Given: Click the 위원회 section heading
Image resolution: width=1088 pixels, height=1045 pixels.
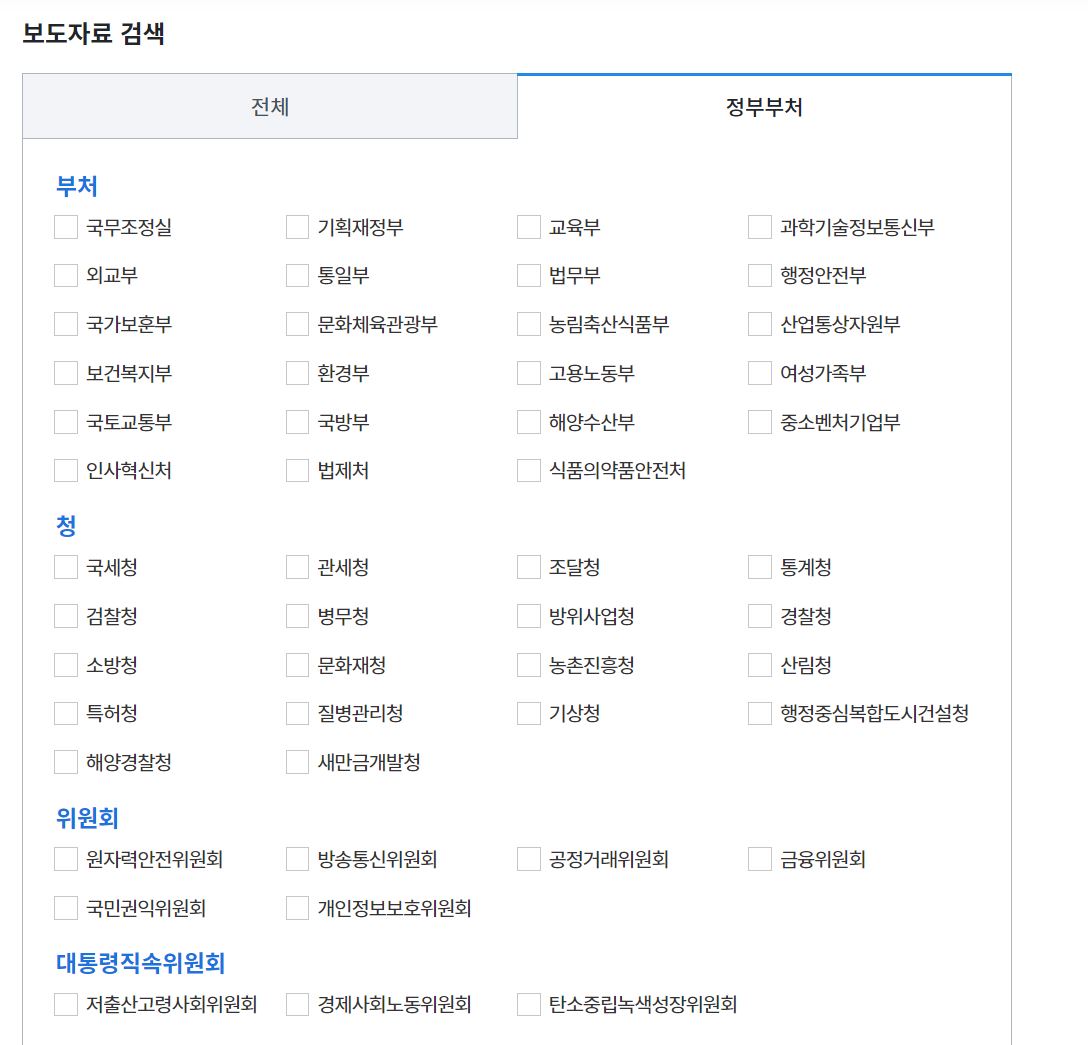Looking at the screenshot, I should pyautogui.click(x=87, y=818).
